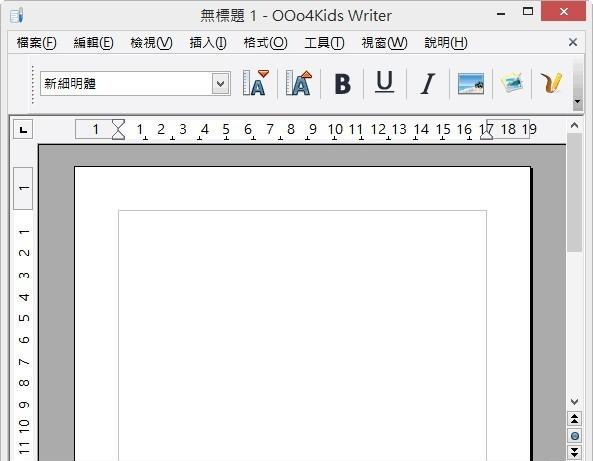Click the left indent marker on ruler
Screen dimensions: 593x461
(x=118, y=130)
